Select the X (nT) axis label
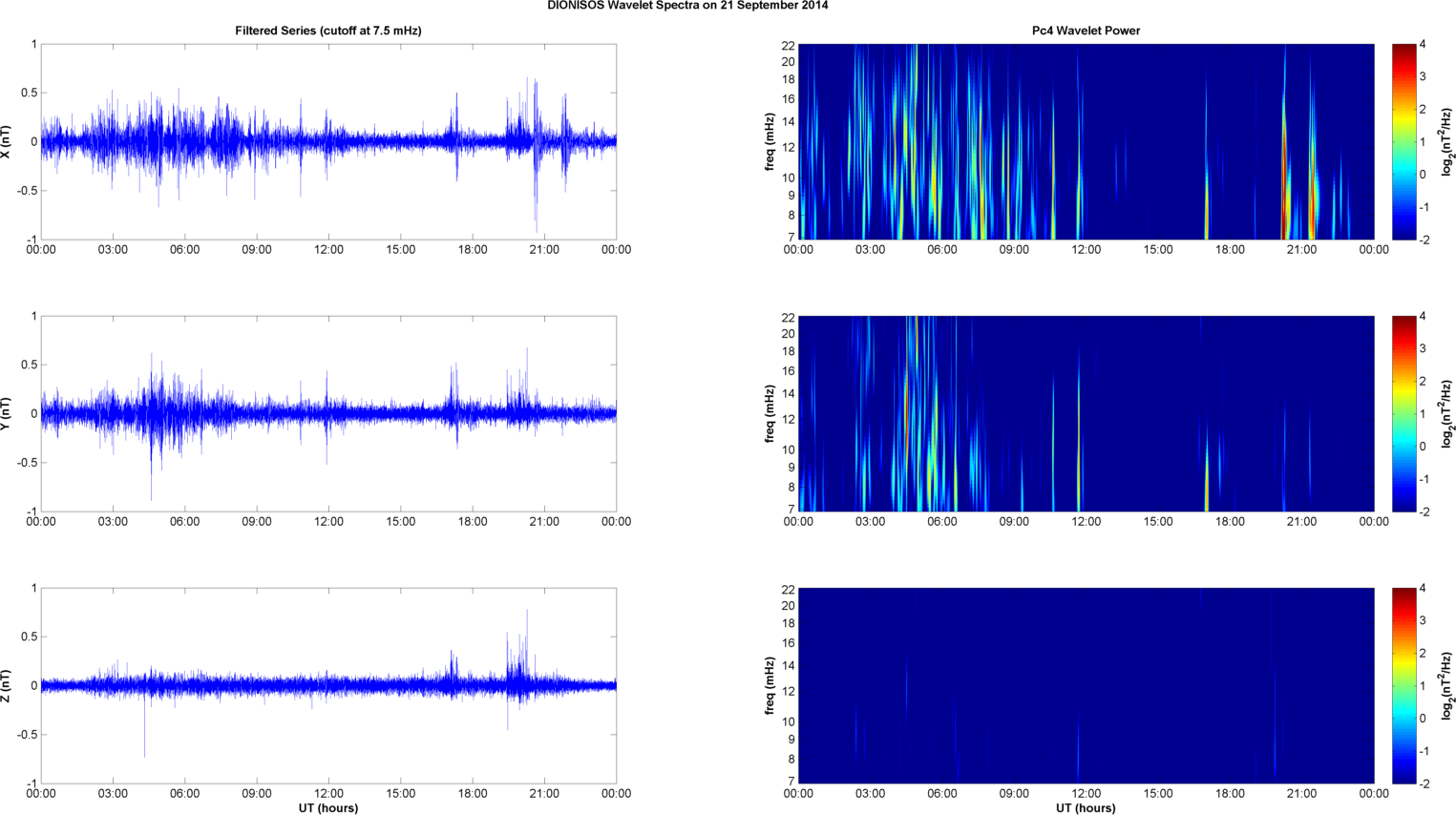Image resolution: width=1456 pixels, height=815 pixels. click(x=7, y=142)
